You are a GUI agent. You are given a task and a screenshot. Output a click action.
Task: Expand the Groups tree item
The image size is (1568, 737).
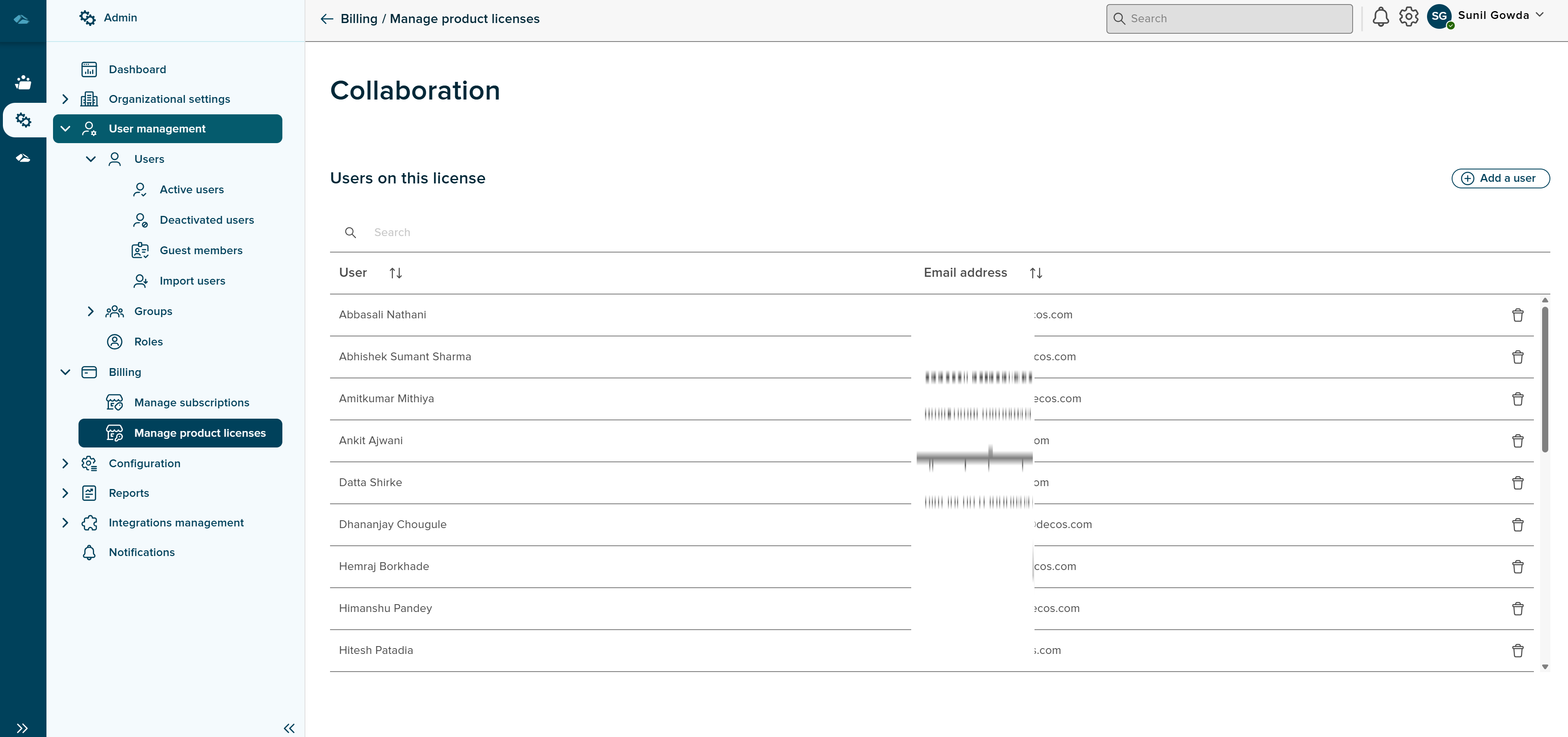90,311
